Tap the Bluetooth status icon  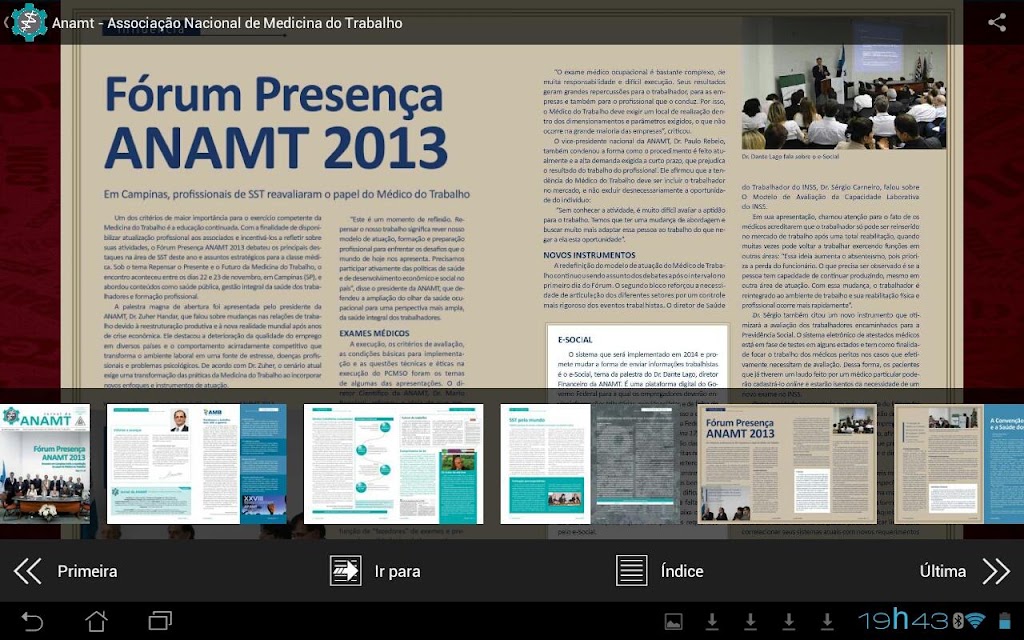[957, 620]
